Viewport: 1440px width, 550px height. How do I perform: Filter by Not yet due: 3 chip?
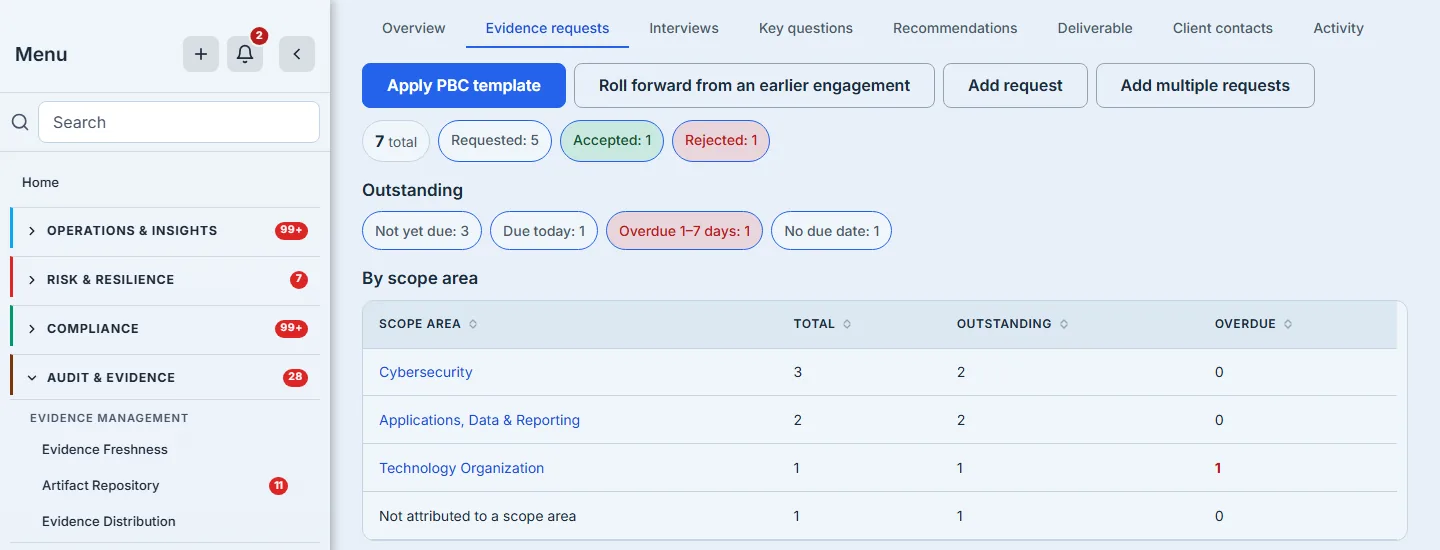(422, 231)
